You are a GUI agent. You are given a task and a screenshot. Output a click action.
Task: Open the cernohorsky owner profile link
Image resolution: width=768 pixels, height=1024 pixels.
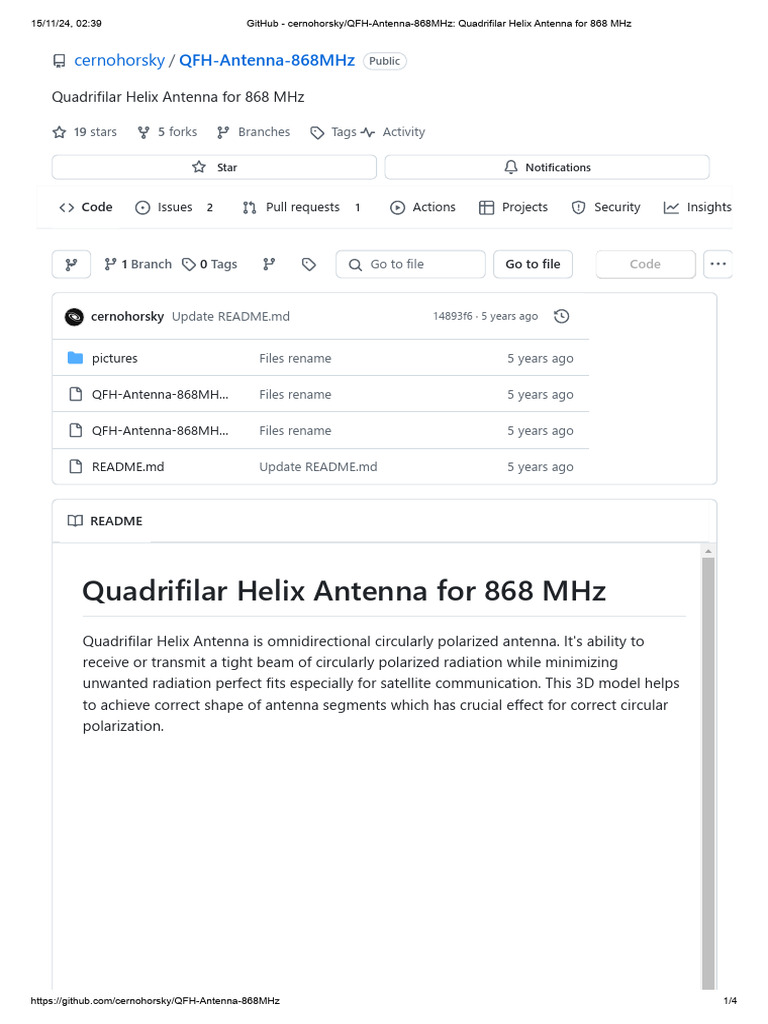(119, 61)
